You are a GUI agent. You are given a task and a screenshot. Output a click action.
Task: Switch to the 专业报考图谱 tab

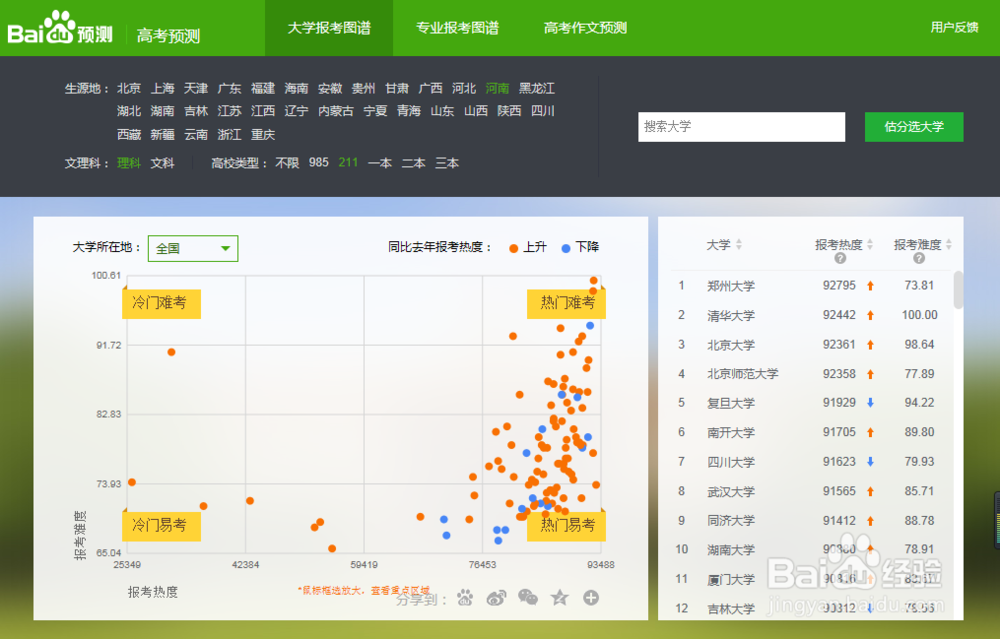[457, 28]
